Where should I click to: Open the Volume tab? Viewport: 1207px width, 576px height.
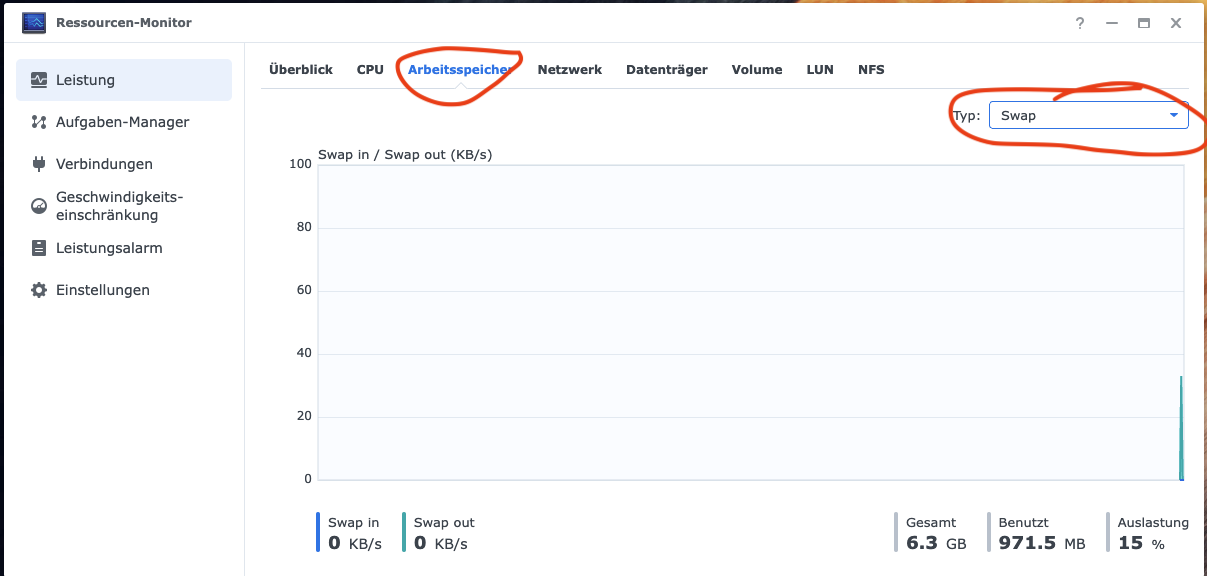757,70
